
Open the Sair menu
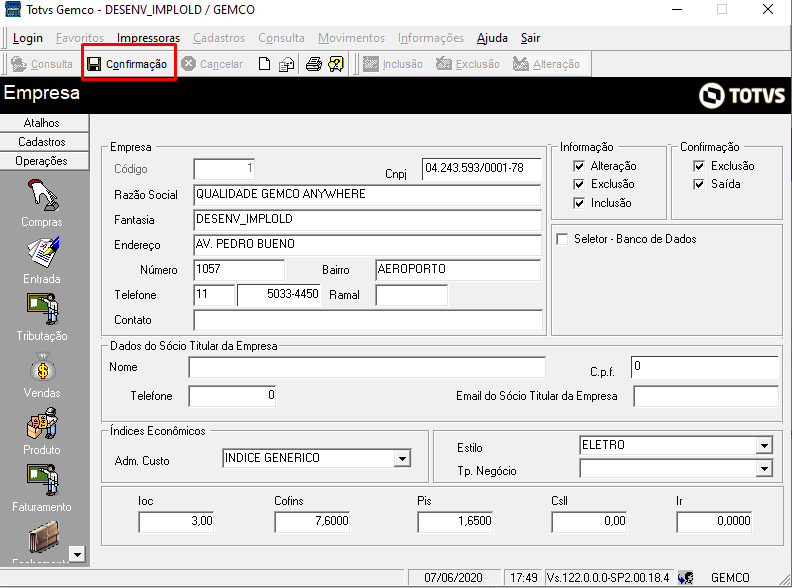coord(530,38)
